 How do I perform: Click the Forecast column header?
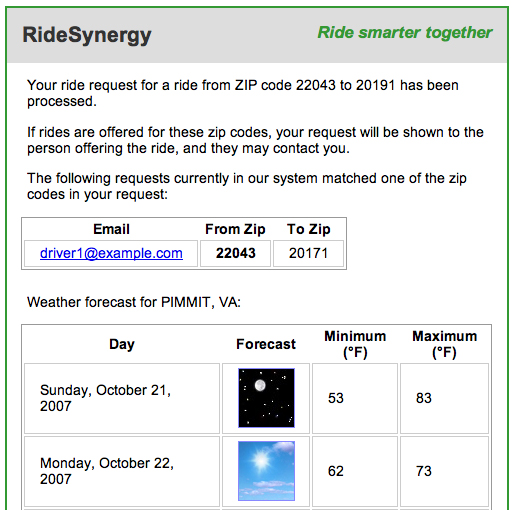pyautogui.click(x=266, y=344)
